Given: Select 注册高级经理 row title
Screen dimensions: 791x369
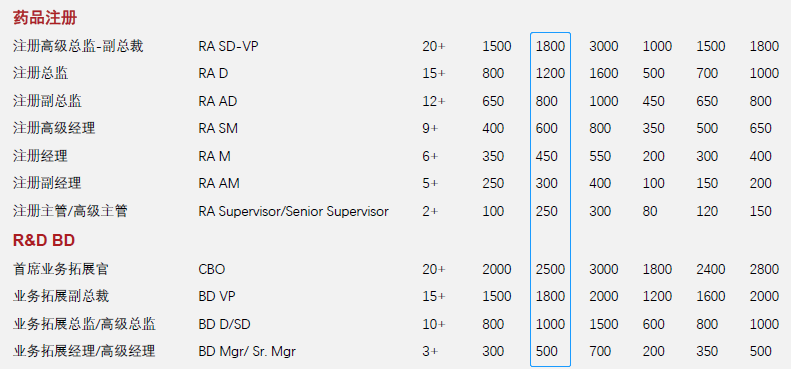Looking at the screenshot, I should click(54, 129).
